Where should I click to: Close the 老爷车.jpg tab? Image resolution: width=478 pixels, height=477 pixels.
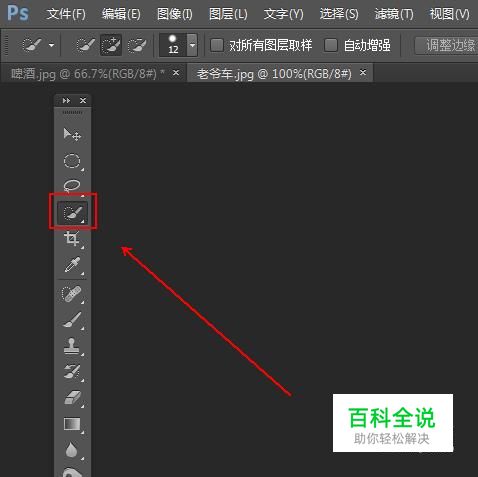coord(363,72)
